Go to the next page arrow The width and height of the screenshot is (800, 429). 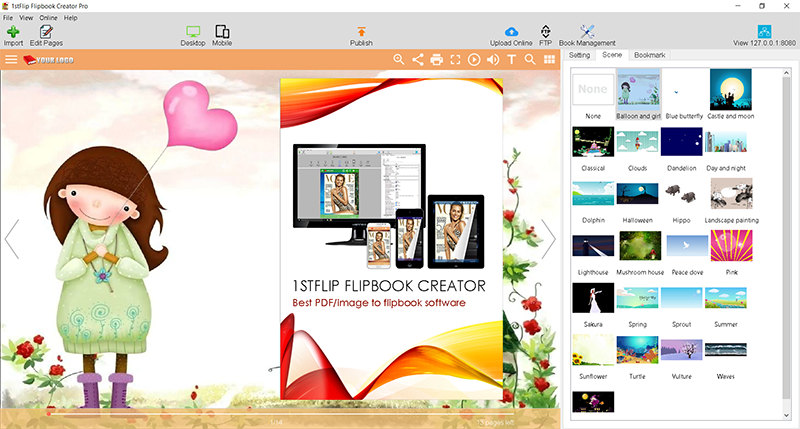point(548,239)
